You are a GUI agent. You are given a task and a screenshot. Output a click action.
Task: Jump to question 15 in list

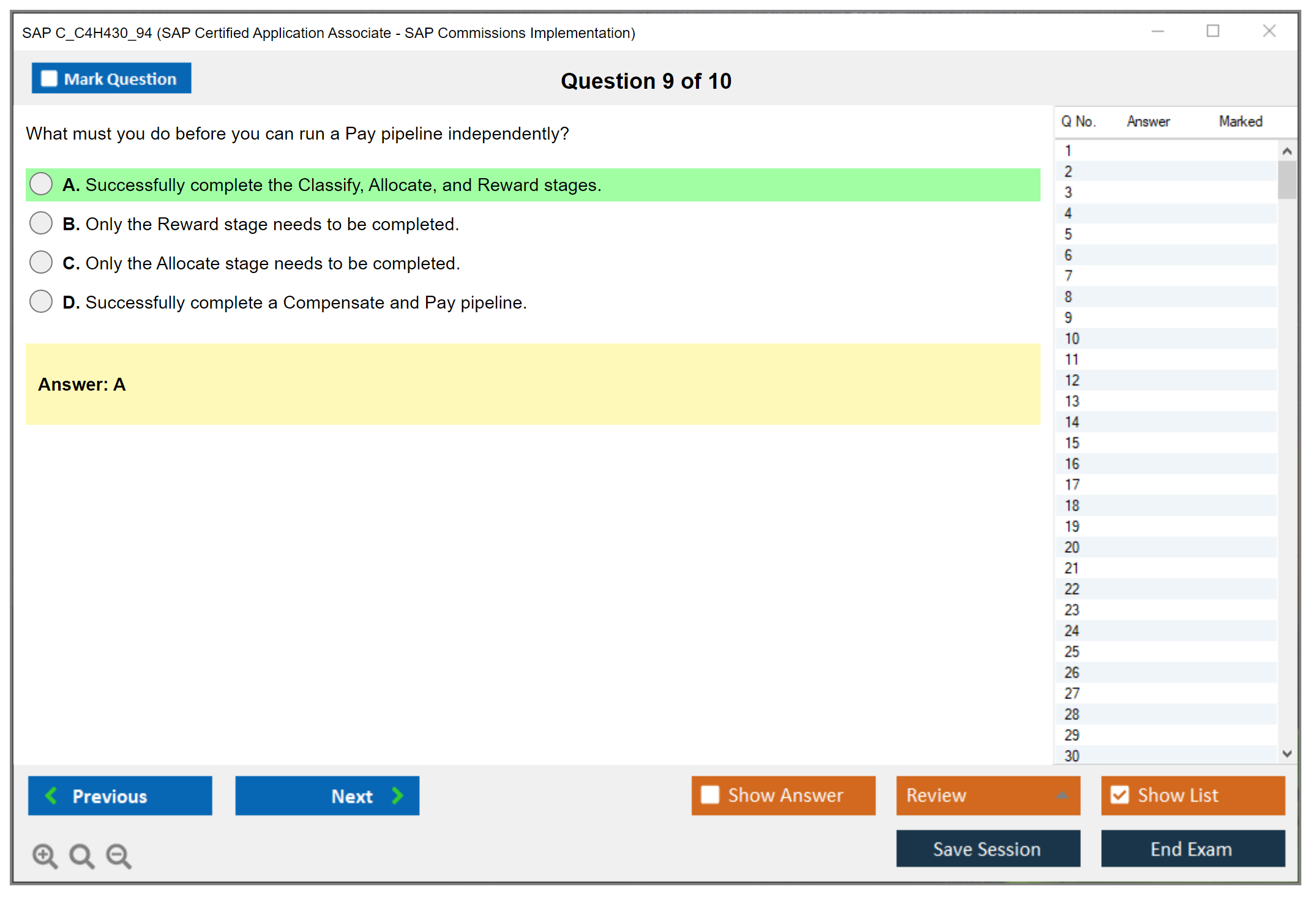coord(1072,443)
